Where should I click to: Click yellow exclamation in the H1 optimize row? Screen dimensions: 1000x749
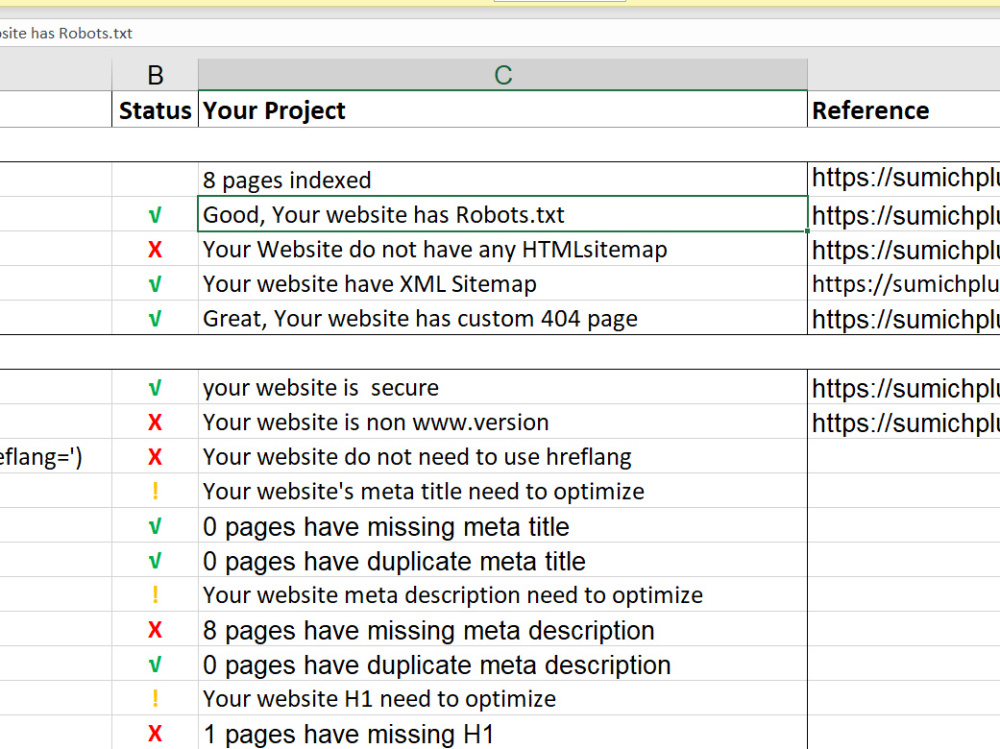pyautogui.click(x=155, y=699)
